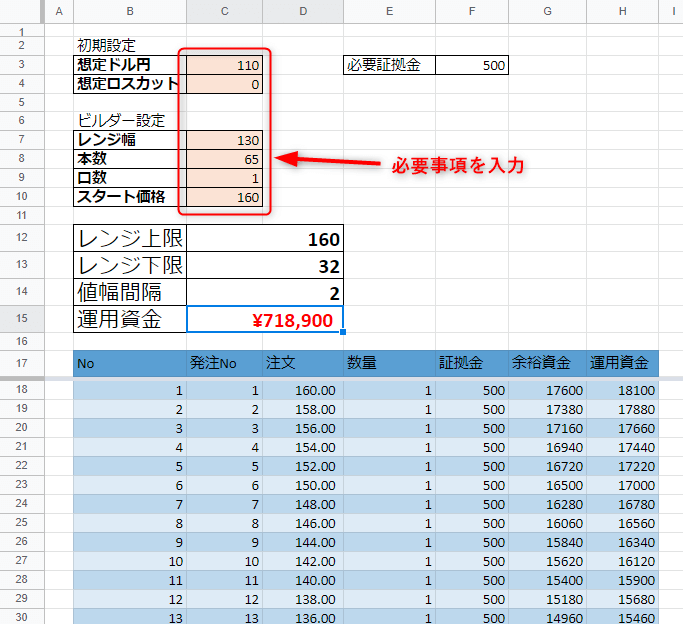Select column B header
The height and width of the screenshot is (624, 683).
point(130,11)
